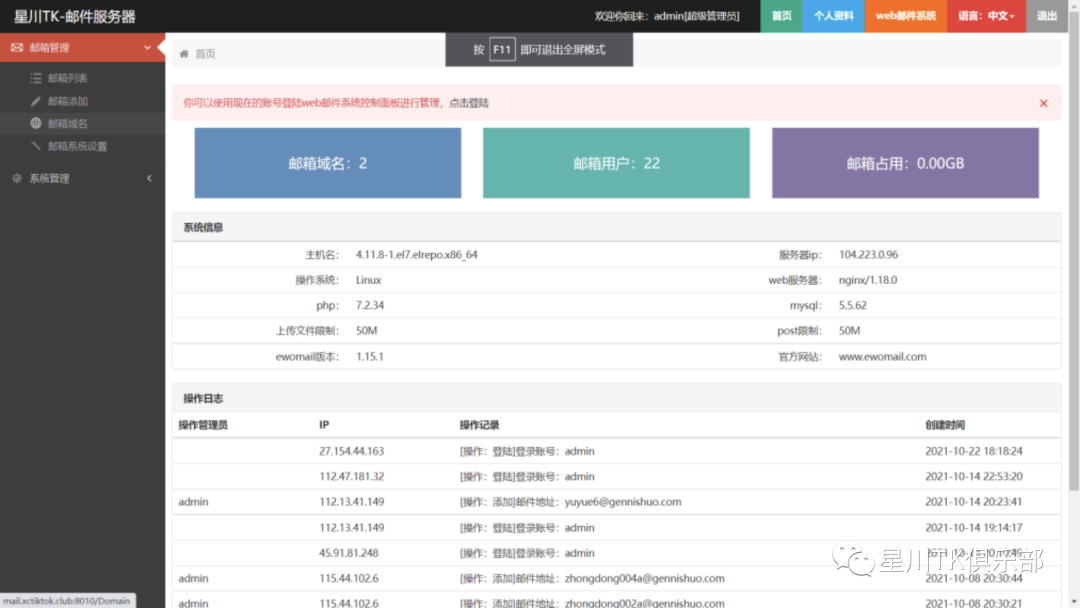Click timestamp 2021-10-14 22:53:20
Screen dimensions: 1080x608
click(974, 476)
